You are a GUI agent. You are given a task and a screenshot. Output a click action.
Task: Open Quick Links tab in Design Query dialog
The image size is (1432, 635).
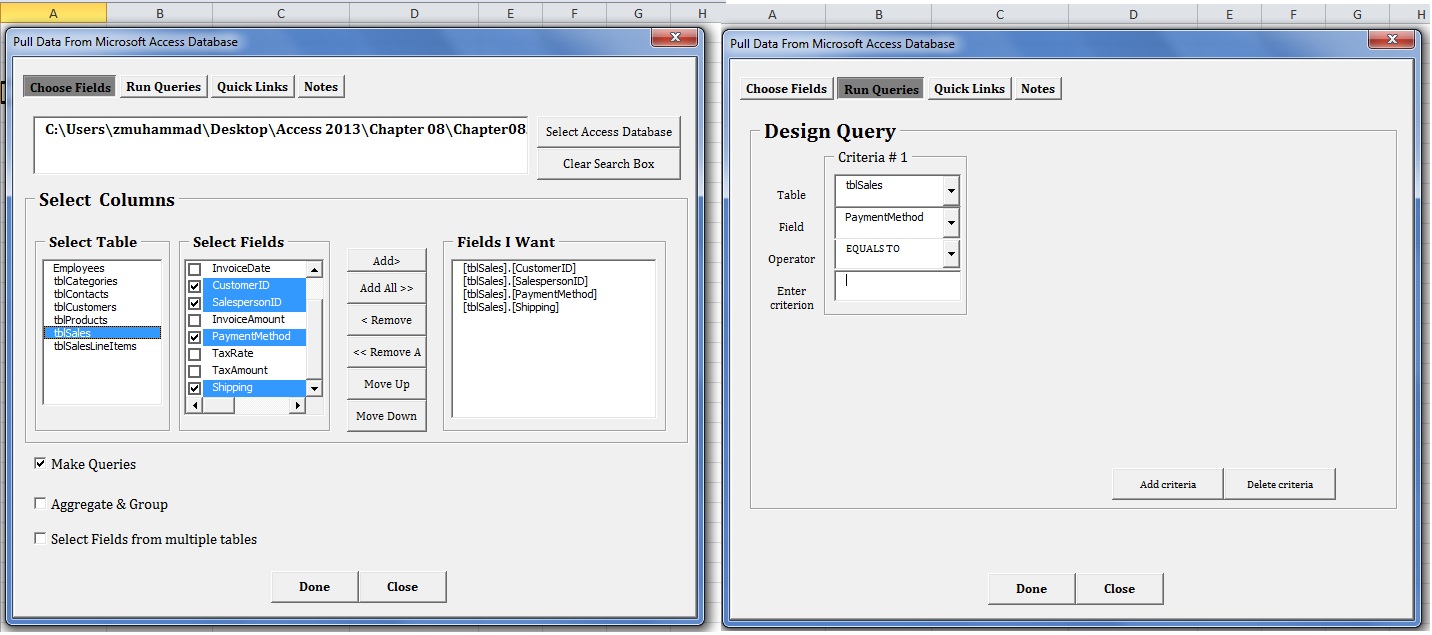[x=969, y=89]
